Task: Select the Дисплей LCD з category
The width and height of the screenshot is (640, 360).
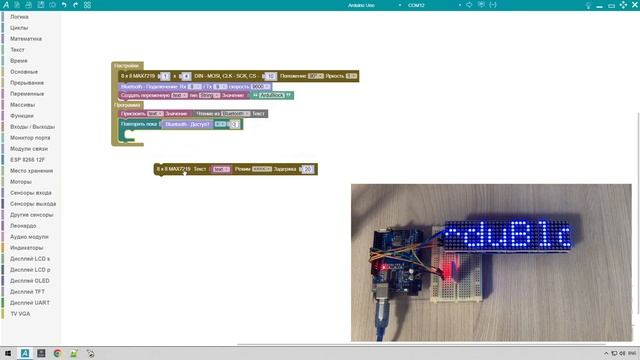Action: [x=30, y=259]
